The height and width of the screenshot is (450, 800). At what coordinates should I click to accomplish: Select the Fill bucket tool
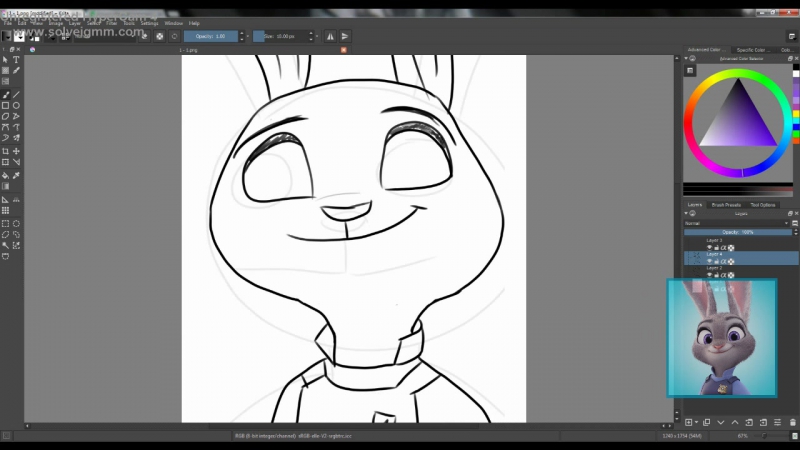click(6, 176)
